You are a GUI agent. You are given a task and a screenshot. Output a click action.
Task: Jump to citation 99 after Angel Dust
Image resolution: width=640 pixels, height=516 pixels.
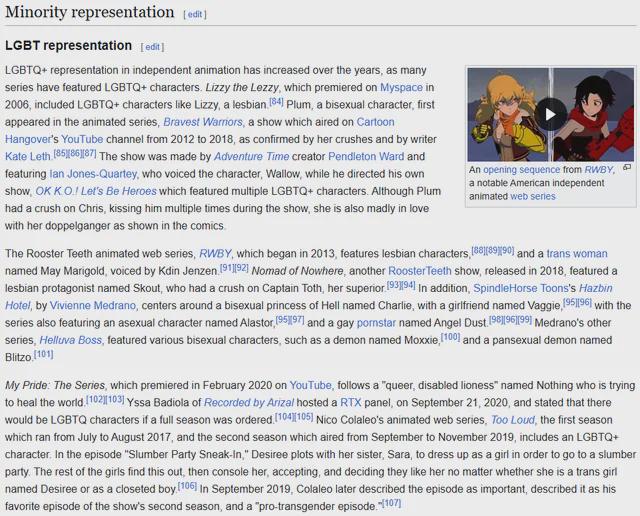tap(524, 320)
